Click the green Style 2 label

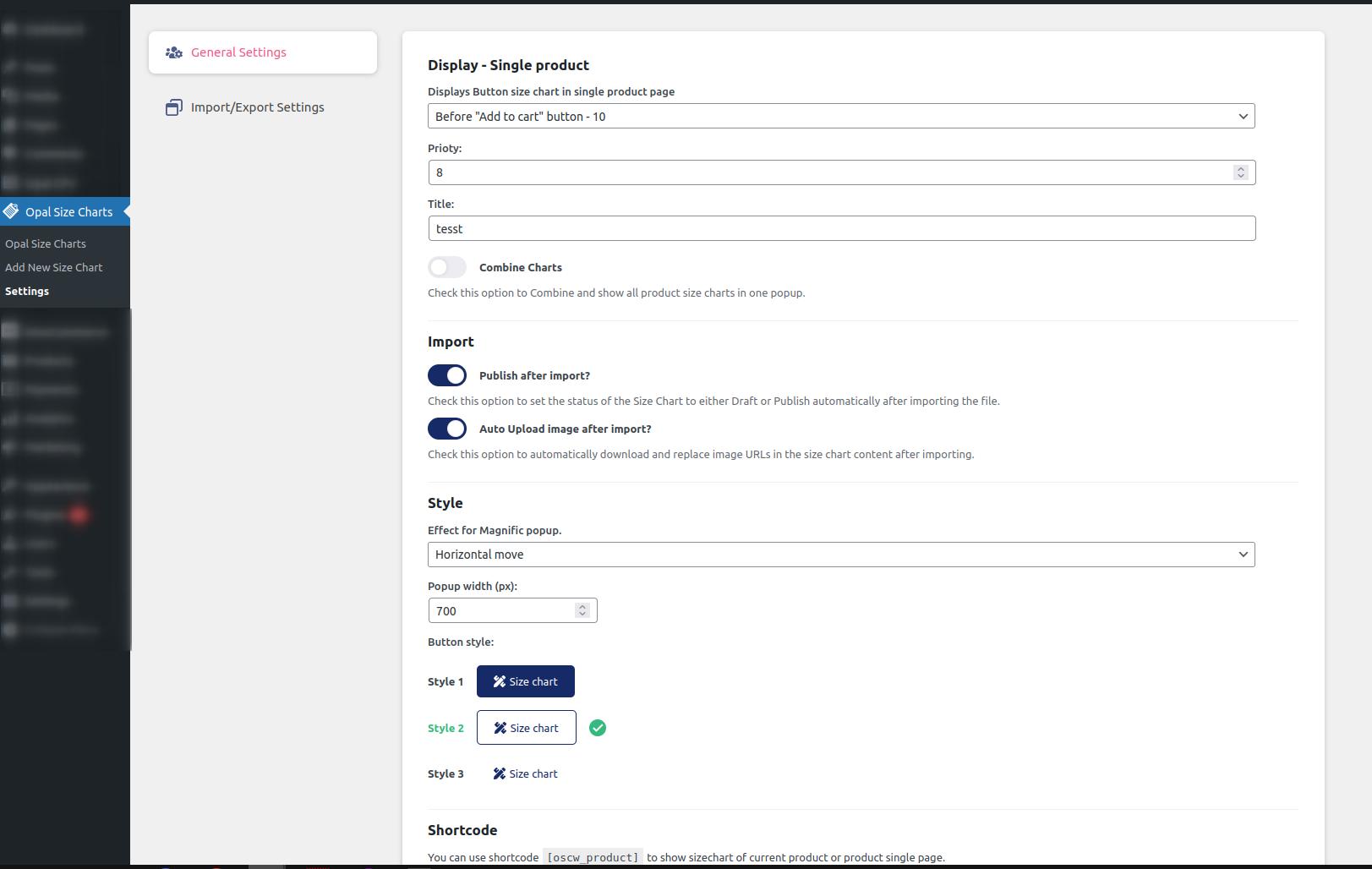click(445, 728)
